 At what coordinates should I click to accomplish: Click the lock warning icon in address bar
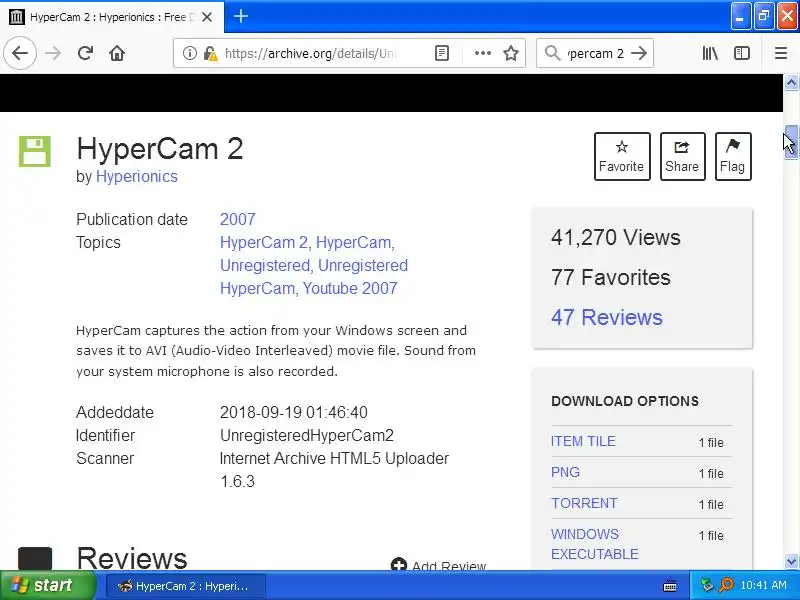click(x=210, y=53)
